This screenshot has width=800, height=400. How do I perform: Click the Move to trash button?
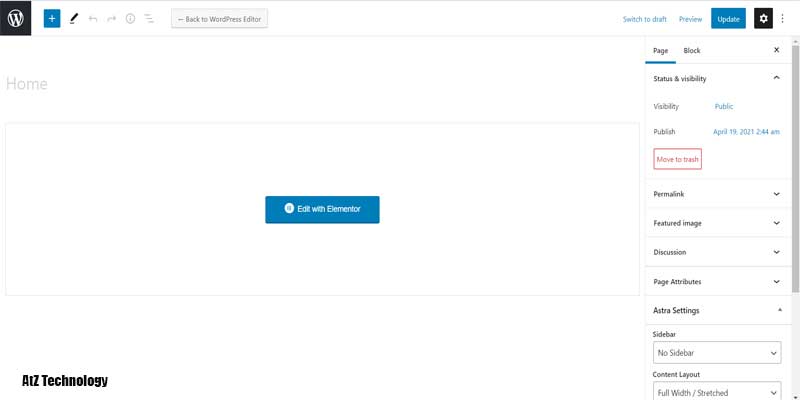coord(678,159)
